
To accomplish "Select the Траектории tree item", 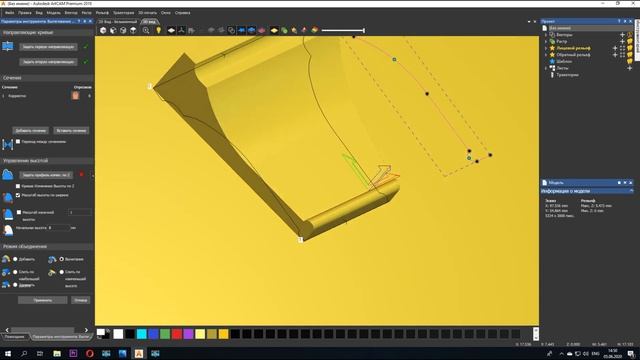I will (x=567, y=75).
